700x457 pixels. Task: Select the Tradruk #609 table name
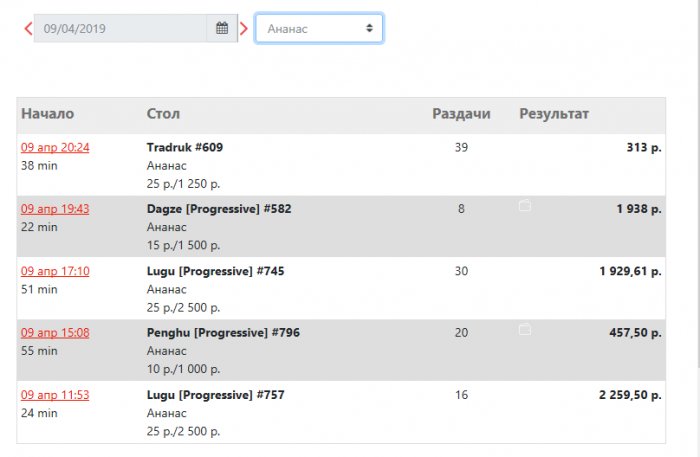(185, 147)
